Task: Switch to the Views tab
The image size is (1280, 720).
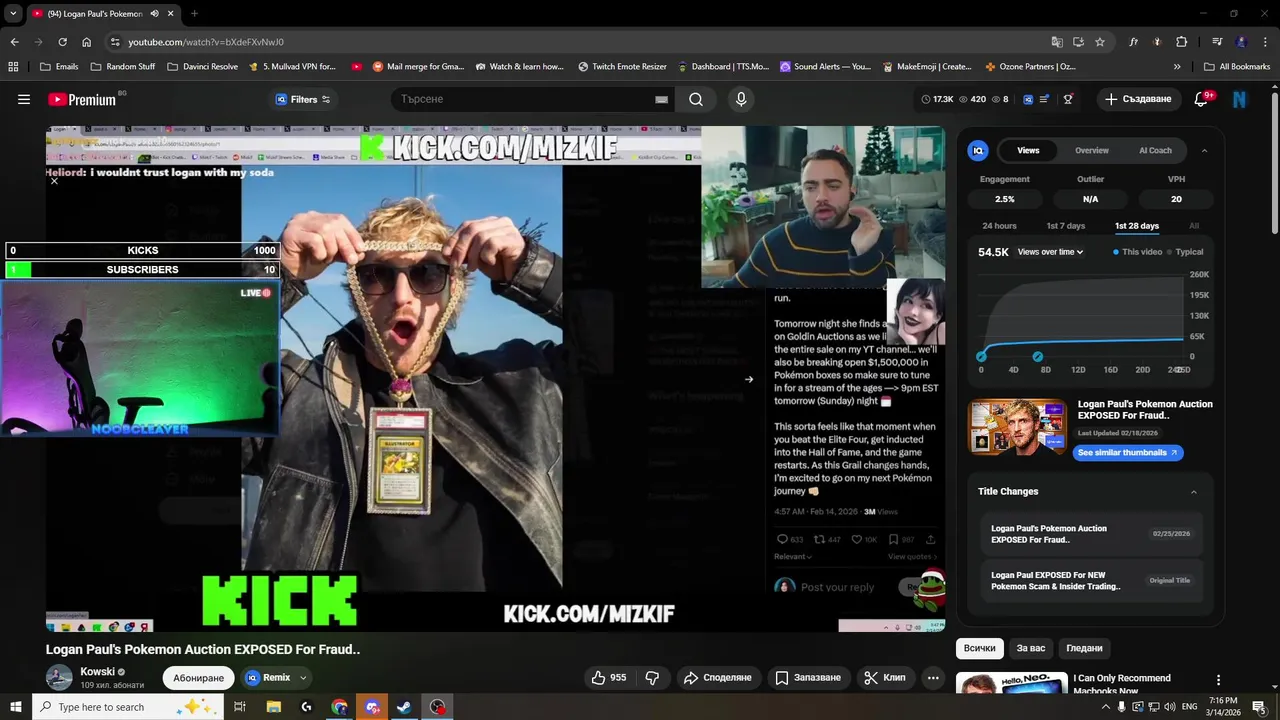Action: pos(1028,150)
